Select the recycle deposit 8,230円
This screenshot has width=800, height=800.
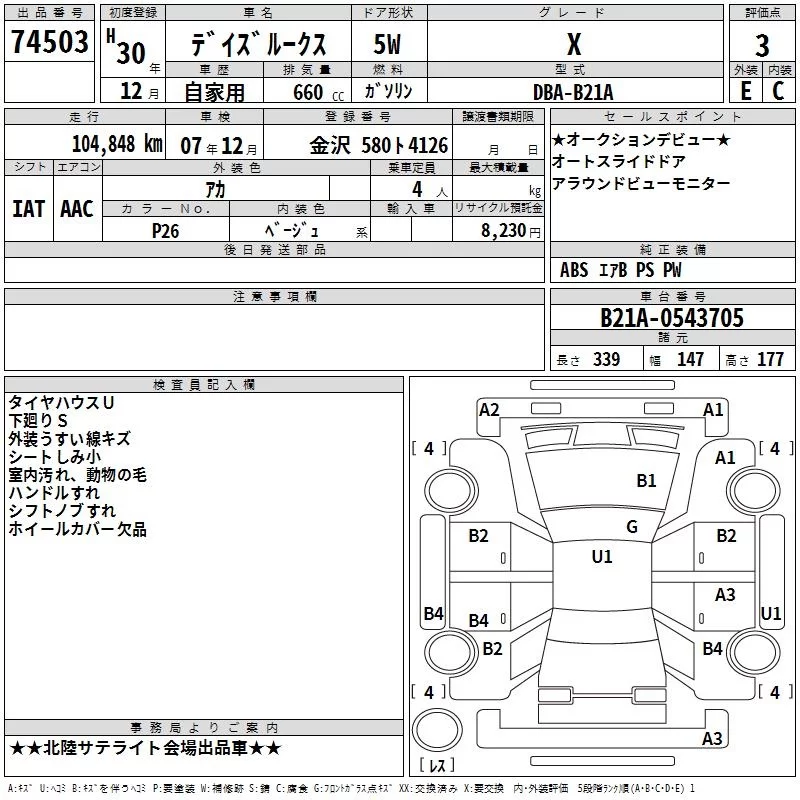click(x=511, y=231)
